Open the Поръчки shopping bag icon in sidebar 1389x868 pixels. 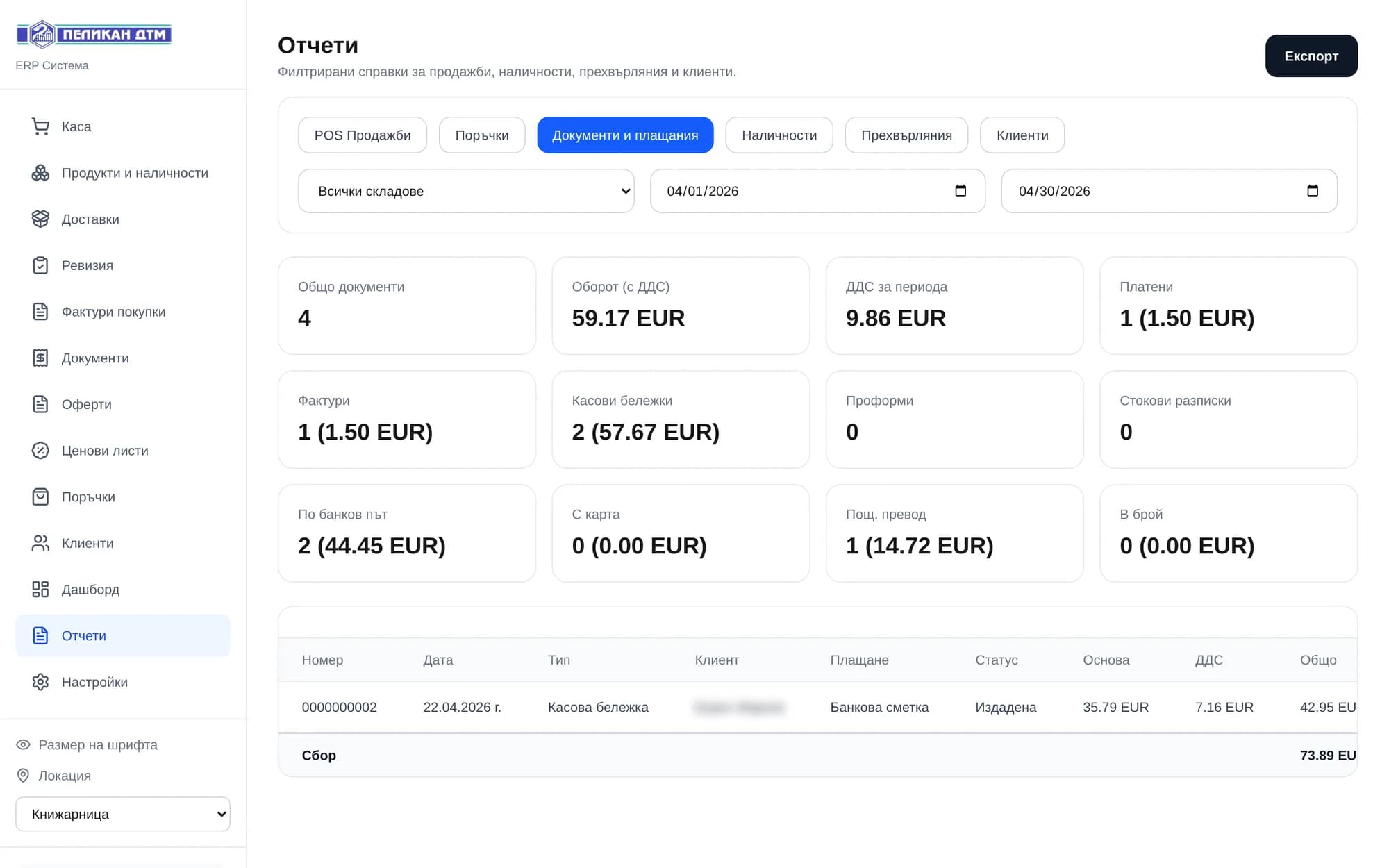click(40, 496)
